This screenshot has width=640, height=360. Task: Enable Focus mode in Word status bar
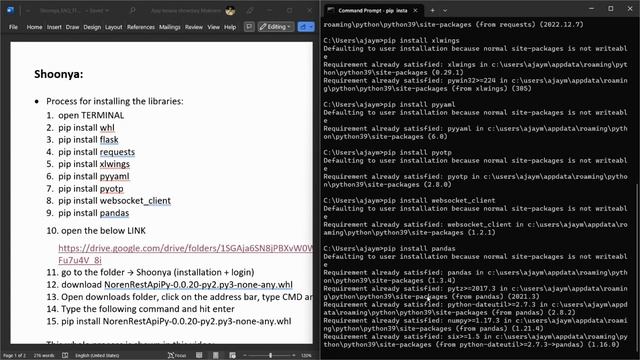point(177,356)
